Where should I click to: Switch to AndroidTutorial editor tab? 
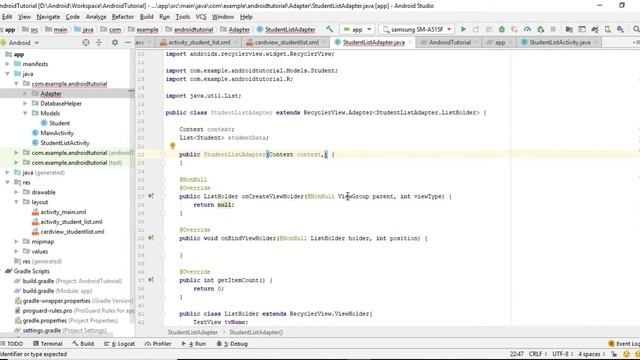[x=449, y=42]
